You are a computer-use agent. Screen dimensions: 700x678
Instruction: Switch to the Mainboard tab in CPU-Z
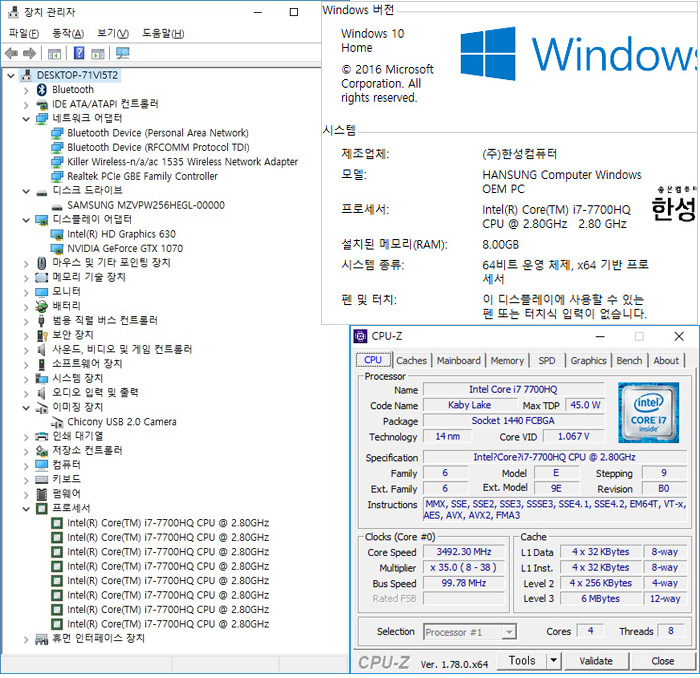click(x=459, y=361)
